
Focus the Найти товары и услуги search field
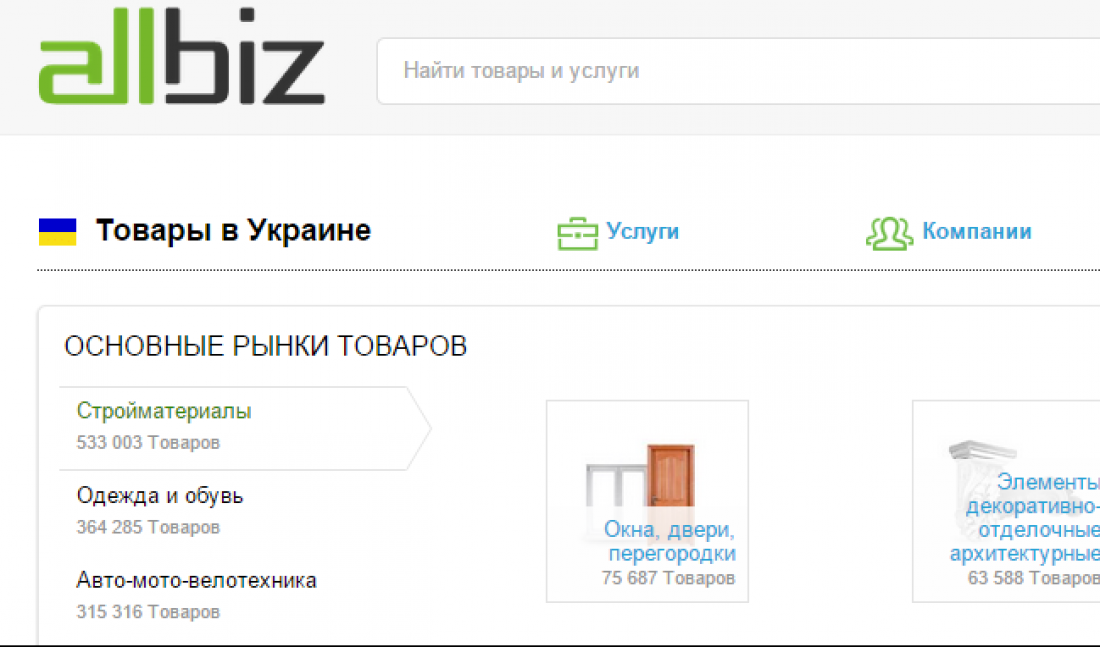coord(738,71)
